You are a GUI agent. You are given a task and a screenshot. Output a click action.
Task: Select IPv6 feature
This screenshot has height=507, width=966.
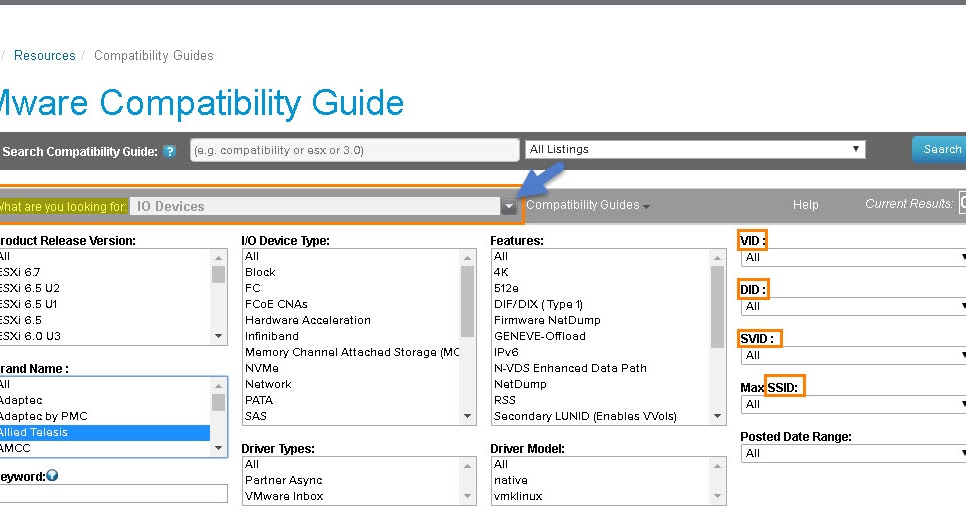pyautogui.click(x=506, y=352)
